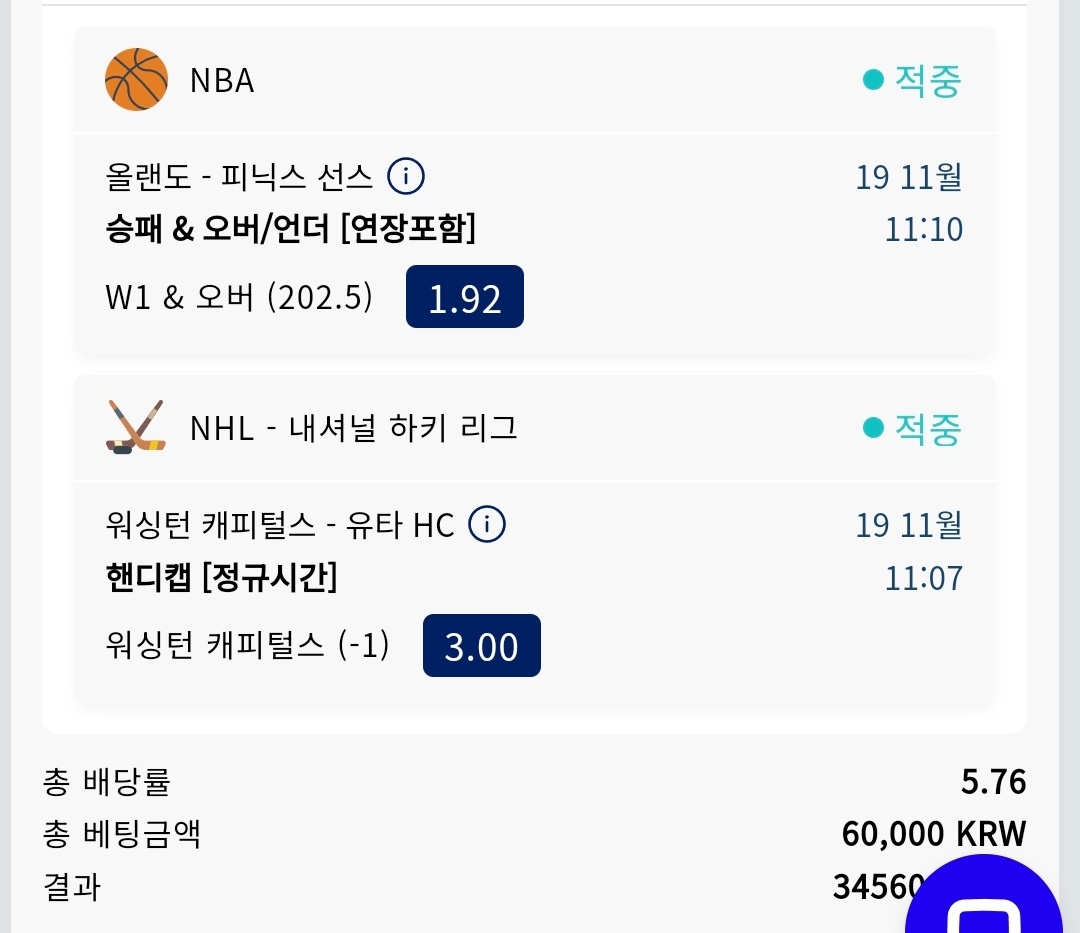The height and width of the screenshot is (933, 1080).
Task: Click the teal status dot beside NHL 적중
Action: pos(873,428)
